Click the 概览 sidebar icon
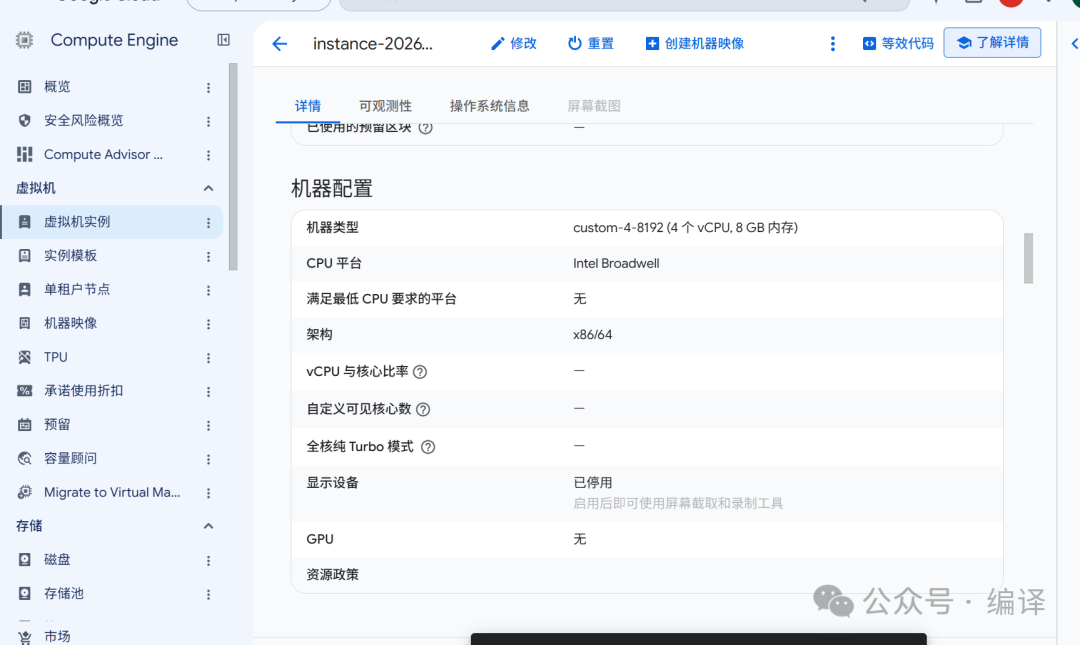 (x=25, y=87)
